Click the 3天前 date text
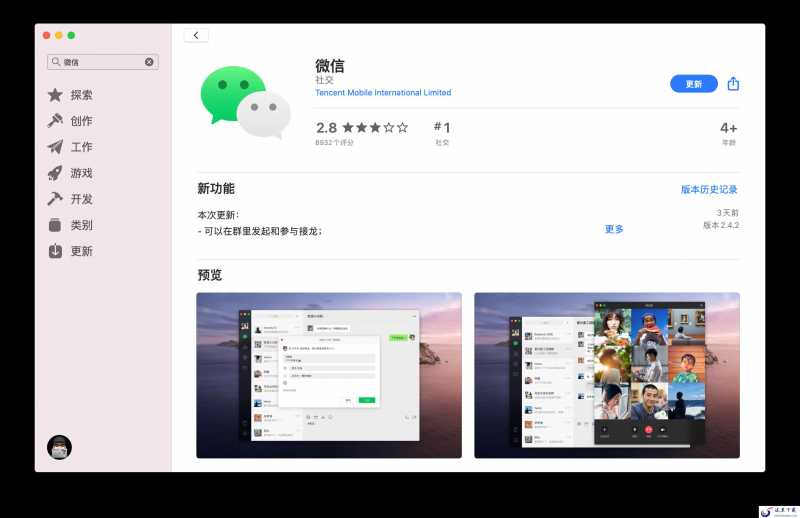The image size is (800, 518). pyautogui.click(x=727, y=212)
